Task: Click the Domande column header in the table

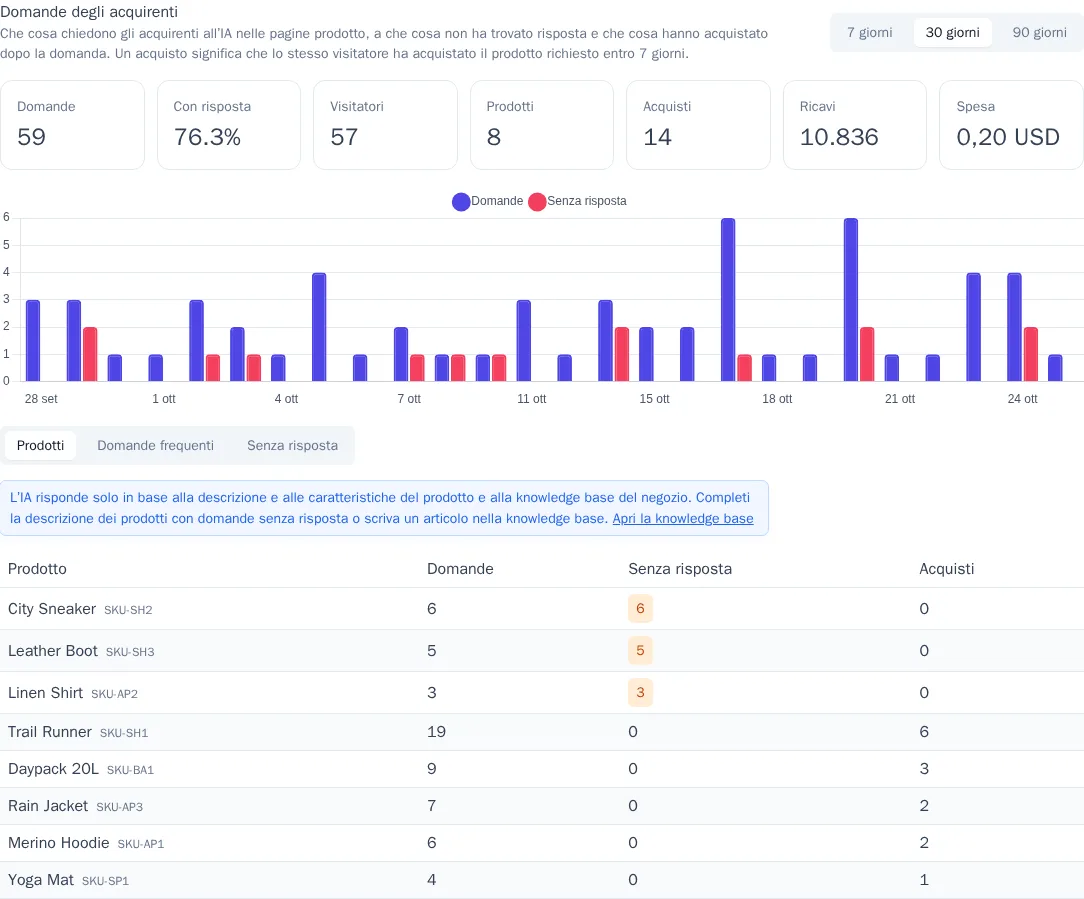Action: tap(460, 569)
